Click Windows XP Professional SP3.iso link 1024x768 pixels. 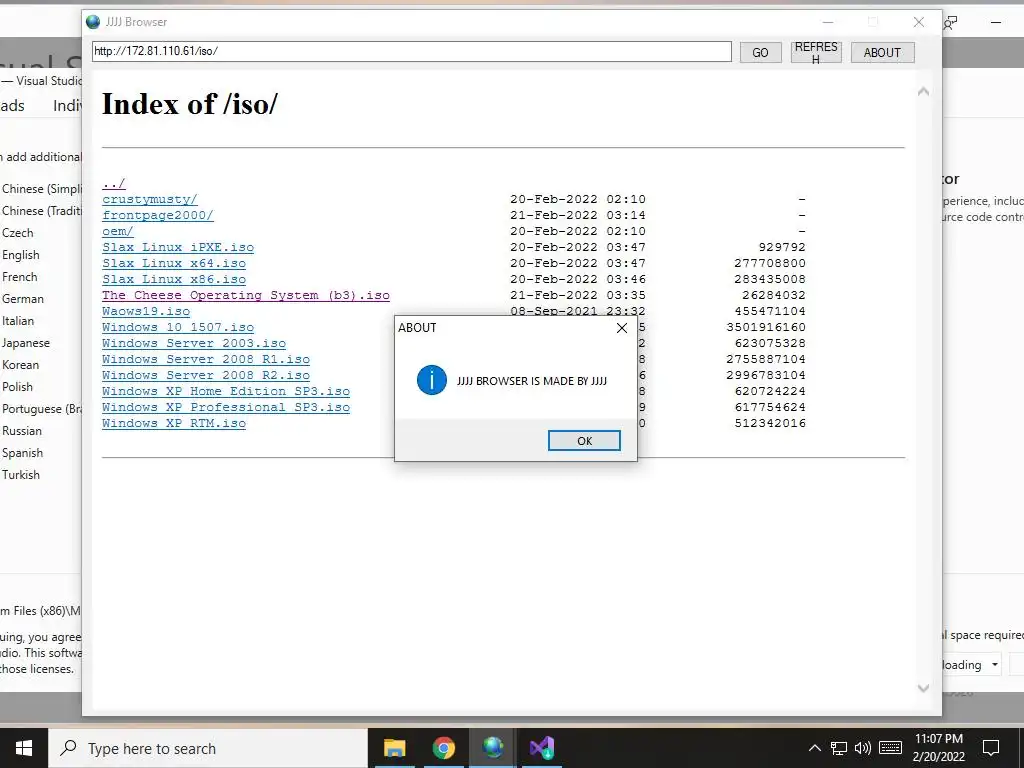pyautogui.click(x=226, y=407)
